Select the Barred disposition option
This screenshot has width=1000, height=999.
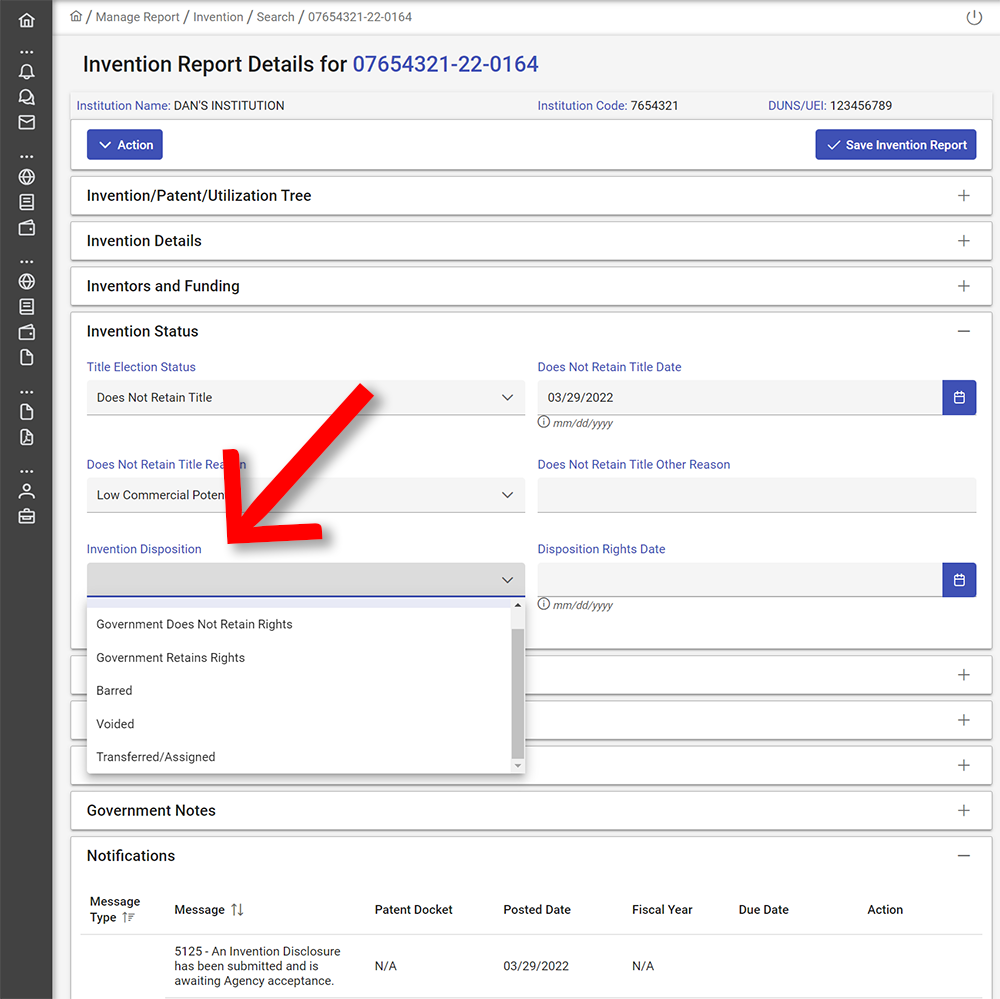pyautogui.click(x=114, y=691)
